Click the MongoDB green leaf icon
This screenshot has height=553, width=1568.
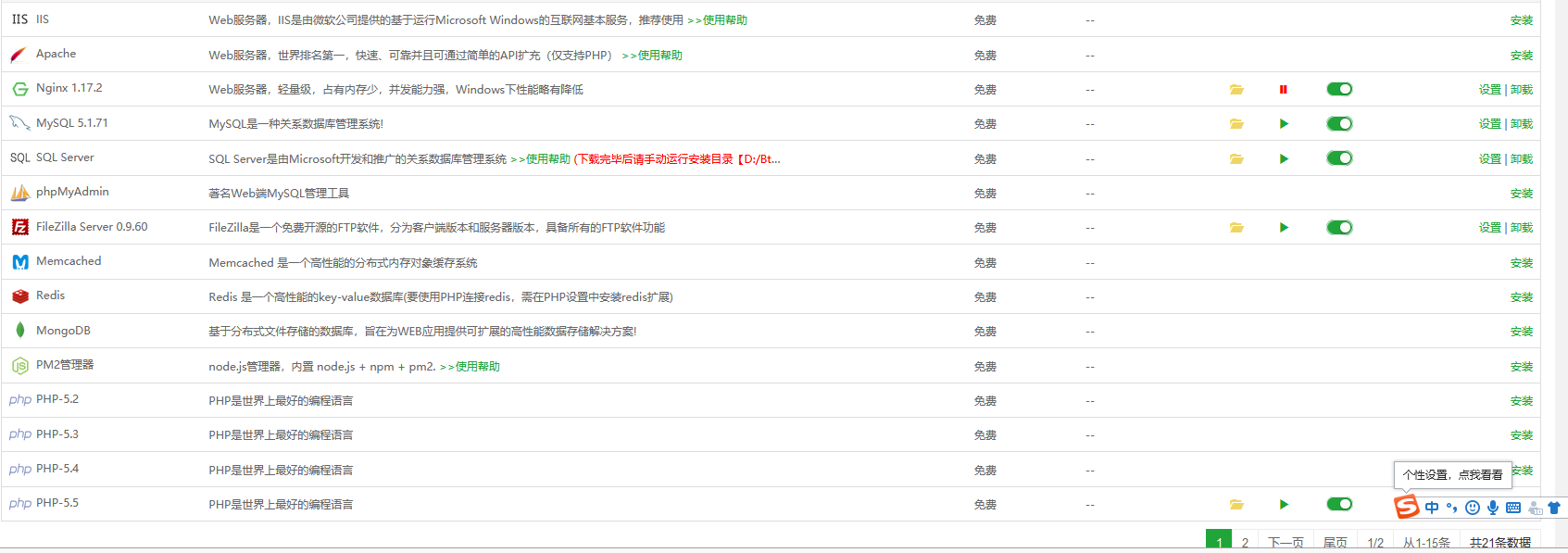coord(19,331)
